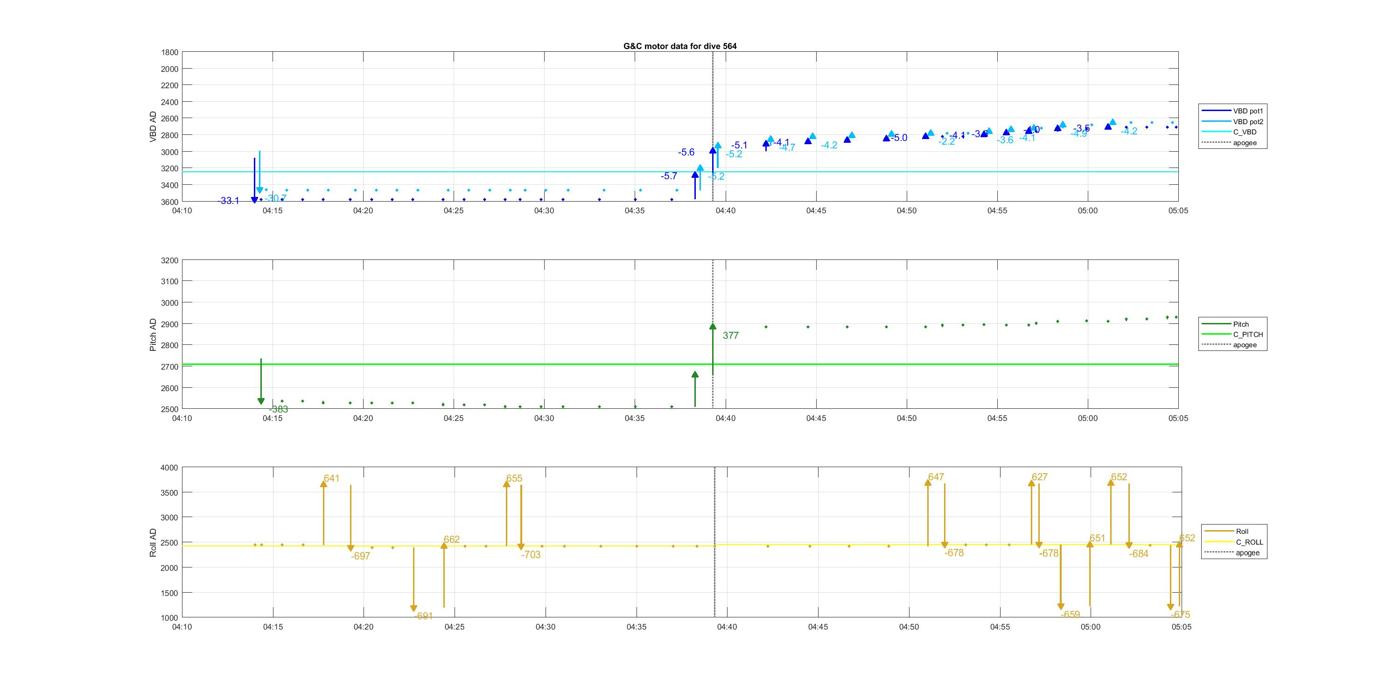This screenshot has width=1400, height=693.
Task: Click the 2900 tick on the Pitch axis
Action: tap(171, 324)
